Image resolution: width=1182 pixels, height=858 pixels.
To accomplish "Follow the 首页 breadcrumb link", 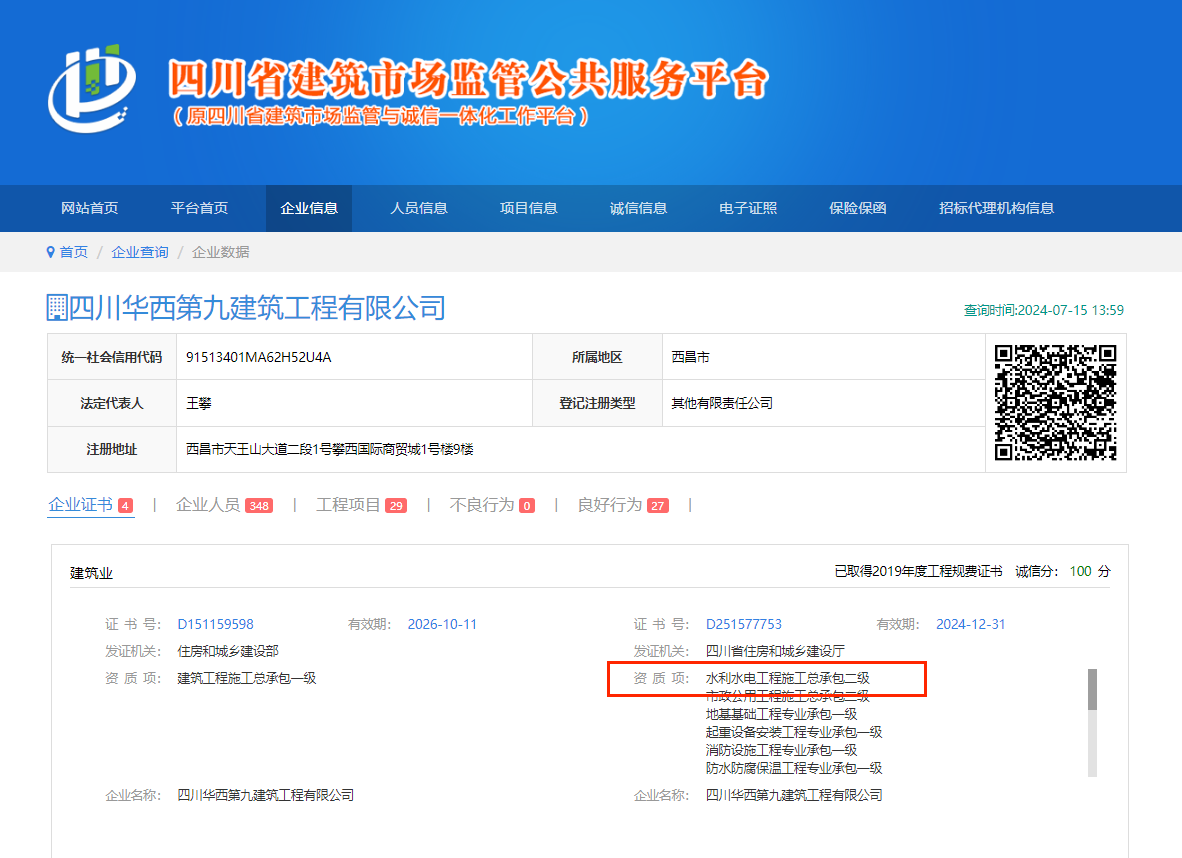I will [74, 252].
